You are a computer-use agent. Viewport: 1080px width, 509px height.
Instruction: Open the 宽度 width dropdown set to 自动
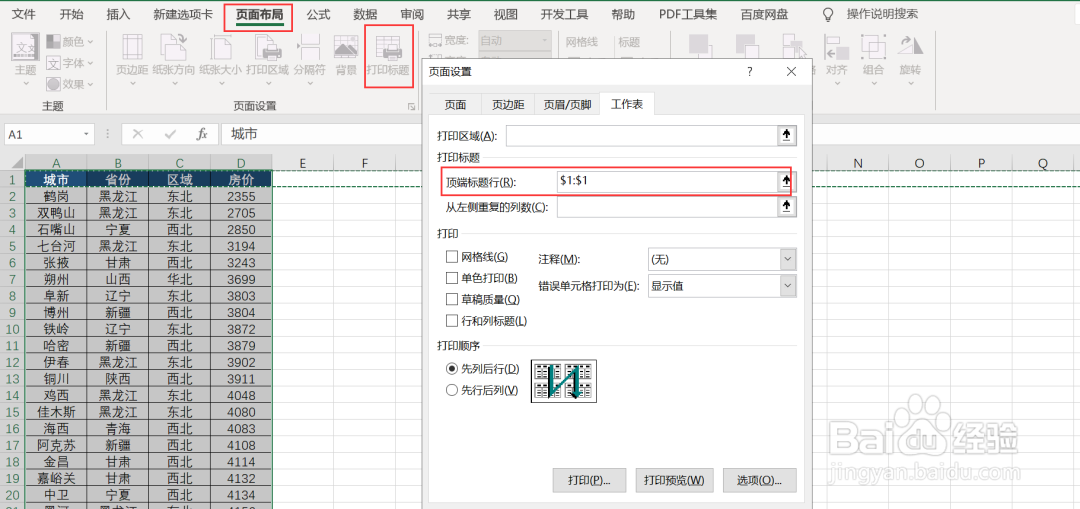pos(517,41)
